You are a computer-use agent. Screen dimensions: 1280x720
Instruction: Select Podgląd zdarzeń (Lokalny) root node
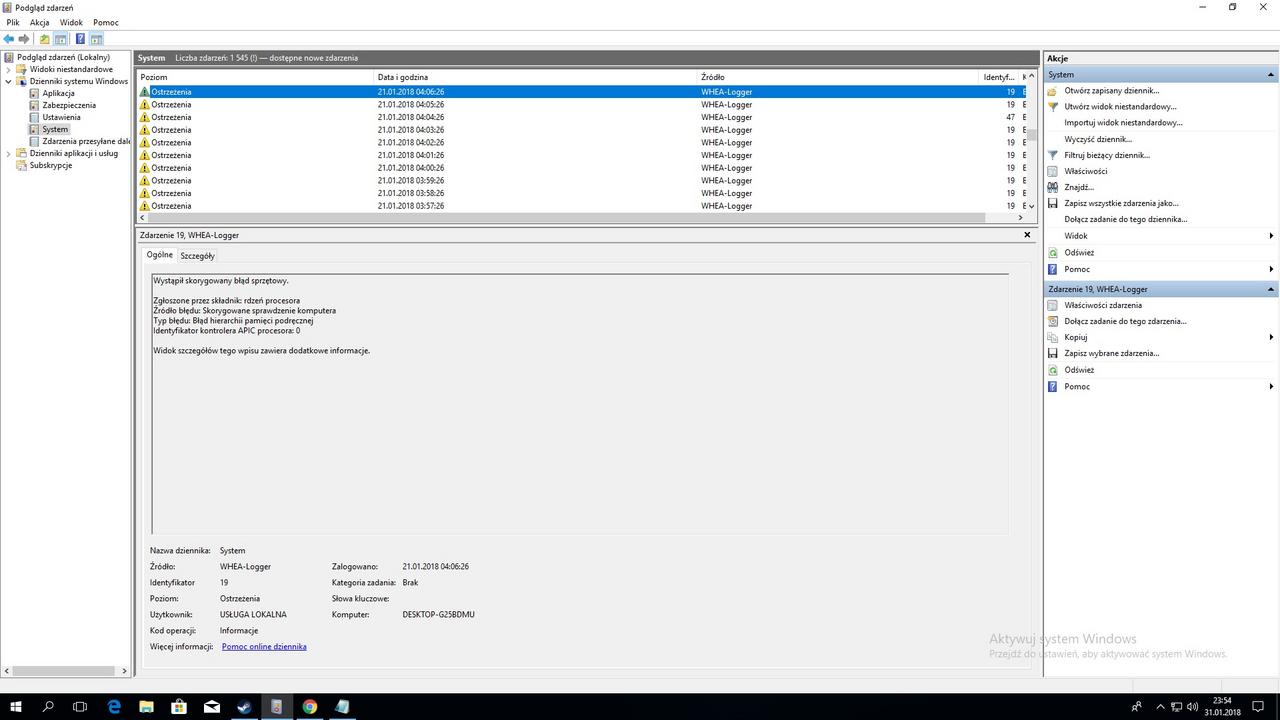[x=63, y=57]
